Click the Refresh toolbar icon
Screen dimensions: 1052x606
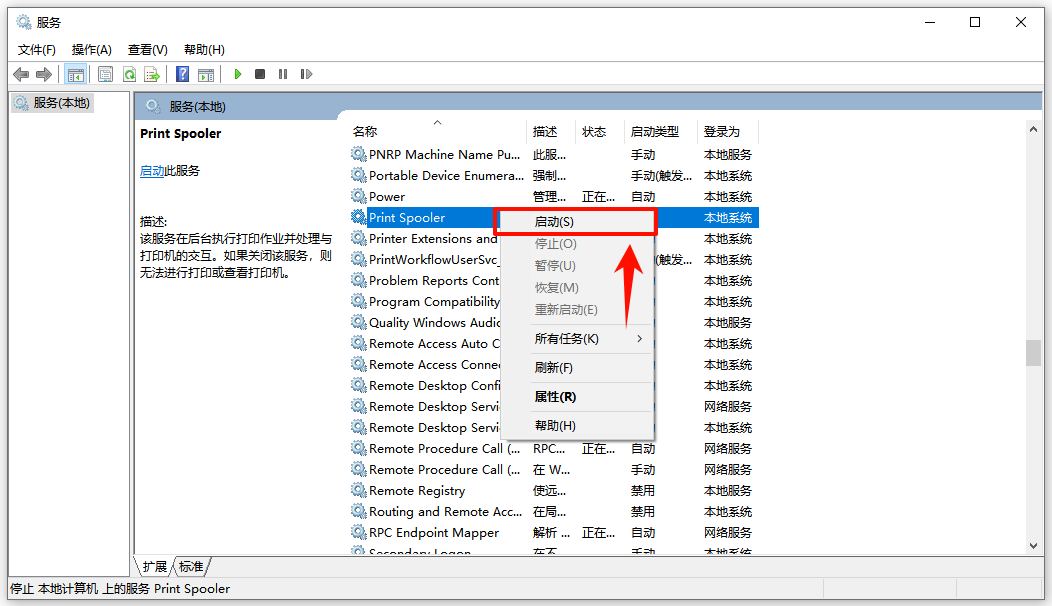point(130,74)
